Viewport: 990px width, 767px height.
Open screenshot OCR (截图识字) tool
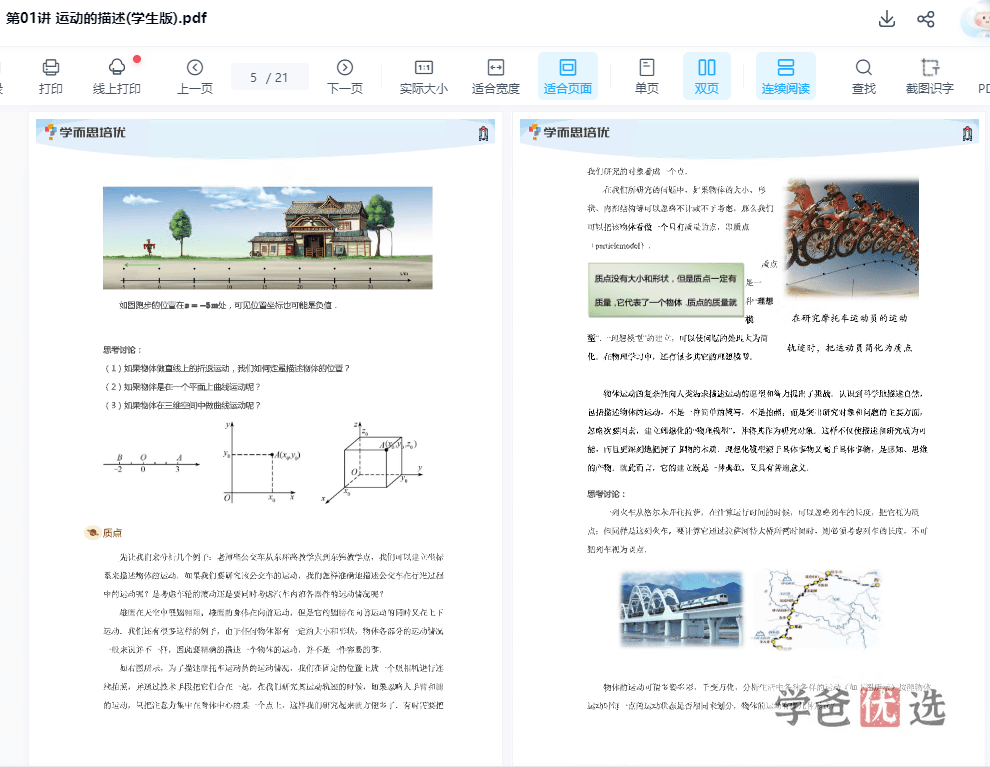(x=929, y=76)
